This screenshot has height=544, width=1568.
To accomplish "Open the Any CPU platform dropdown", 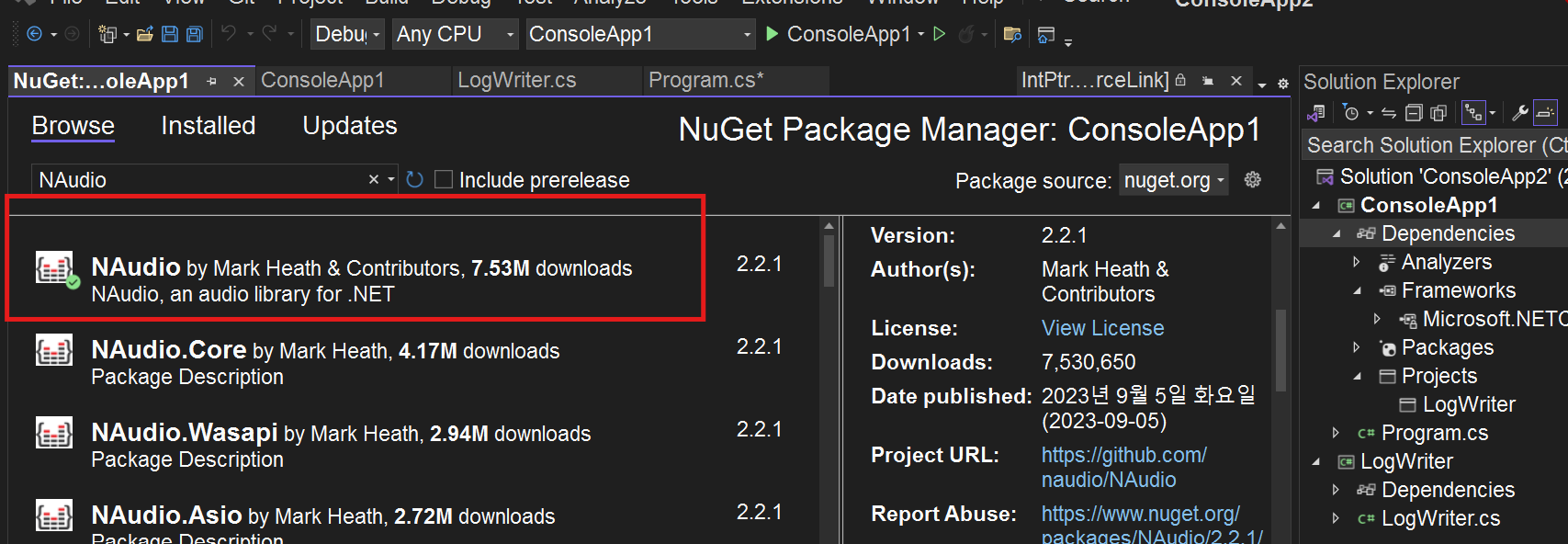I will pos(456,34).
